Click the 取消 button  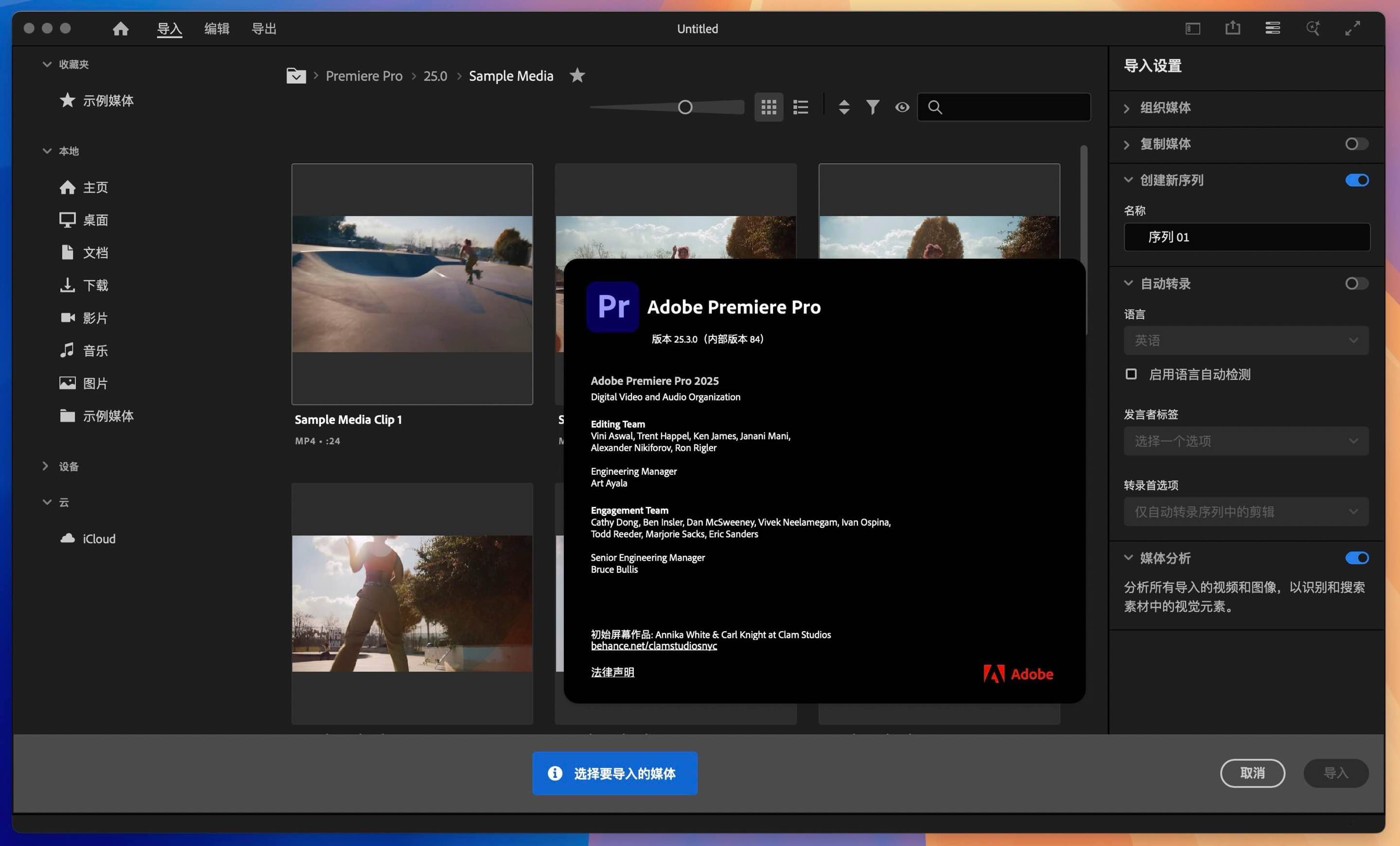click(1252, 773)
